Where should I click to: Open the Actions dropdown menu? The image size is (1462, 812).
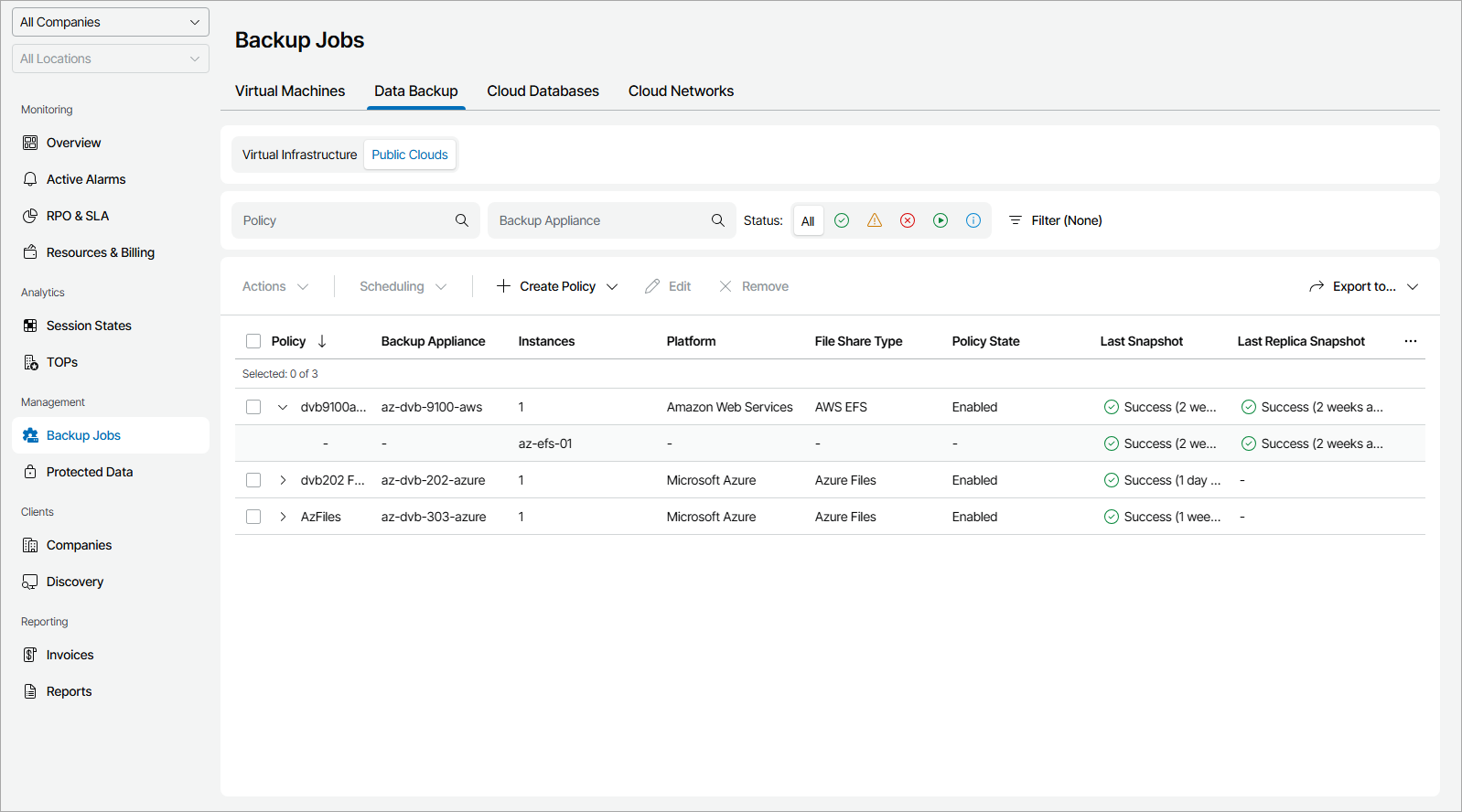click(x=275, y=286)
